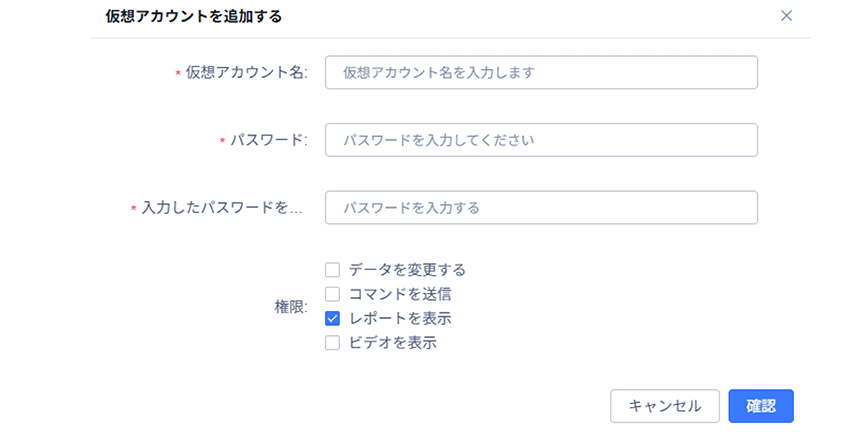864x432 pixels.
Task: Click the dialog title 仮想アカウントを追加する
Action: coord(193,16)
